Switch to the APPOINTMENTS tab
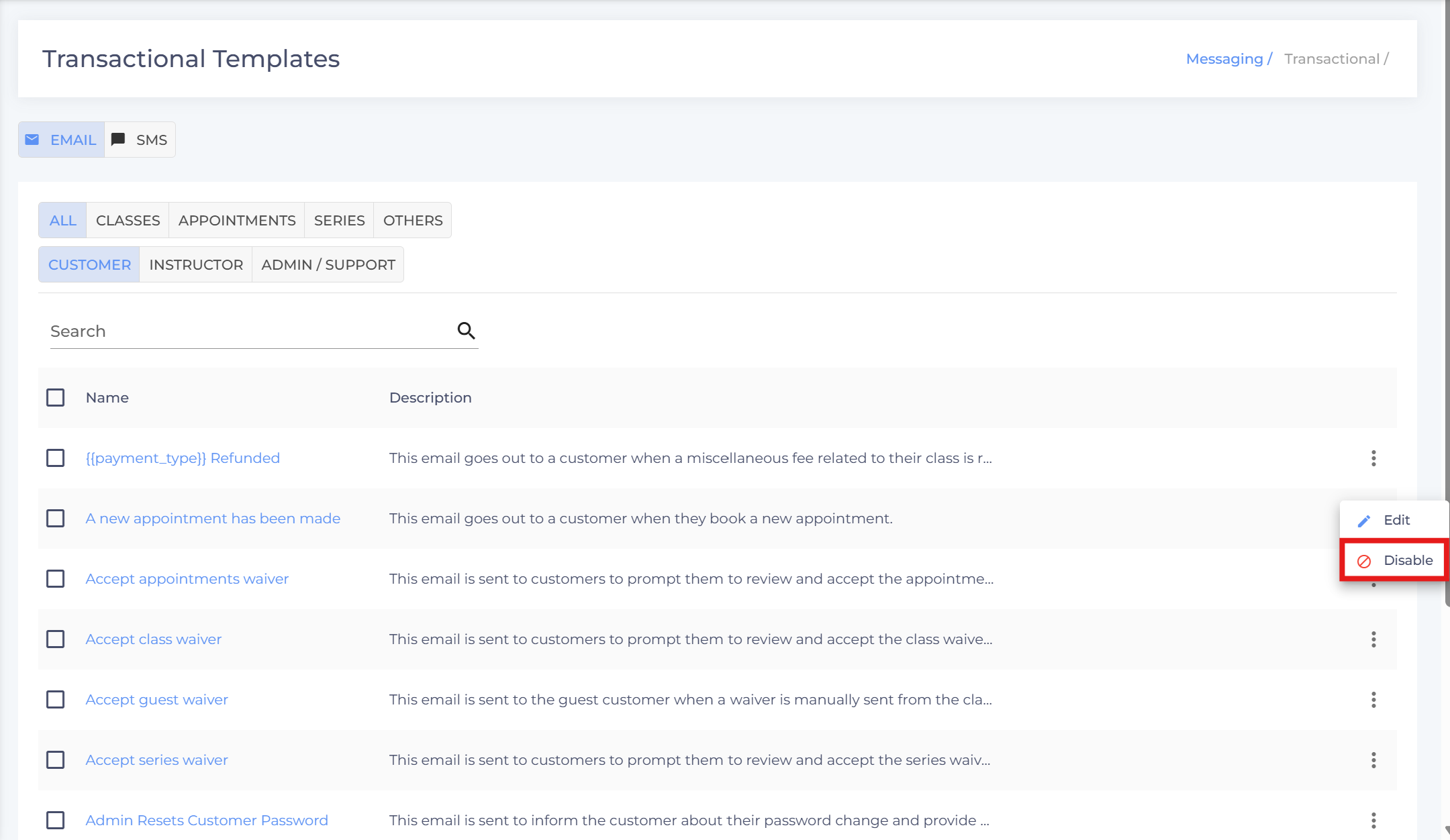Screen dimensions: 1450x840 (x=237, y=220)
